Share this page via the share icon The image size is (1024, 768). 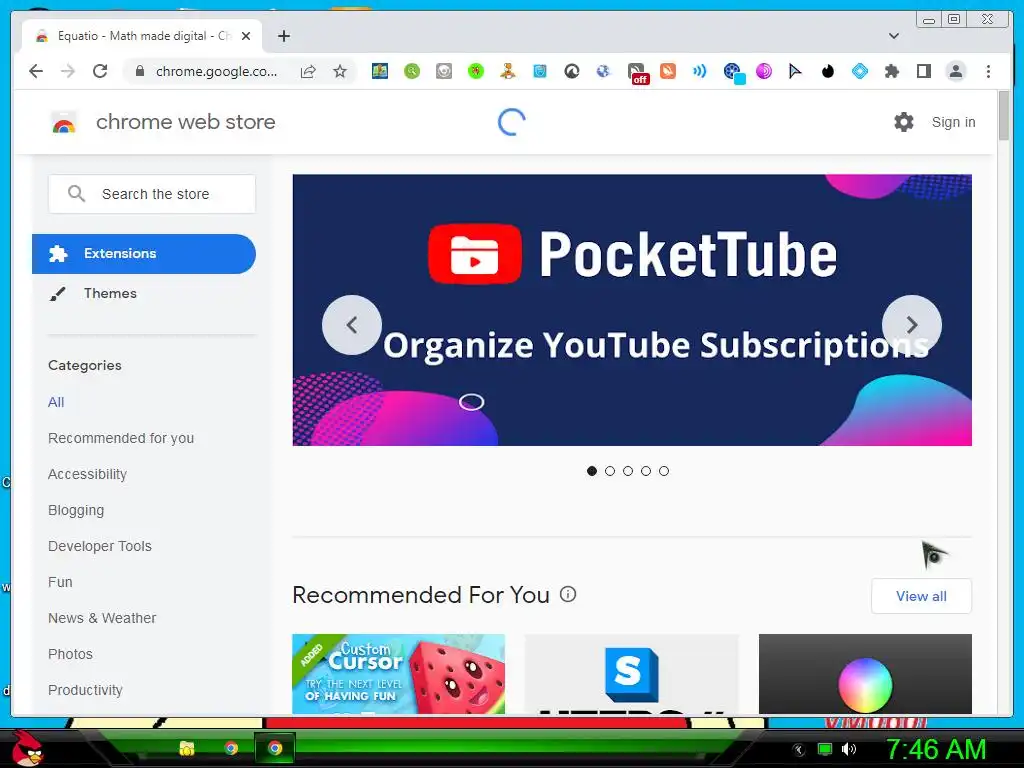308,71
